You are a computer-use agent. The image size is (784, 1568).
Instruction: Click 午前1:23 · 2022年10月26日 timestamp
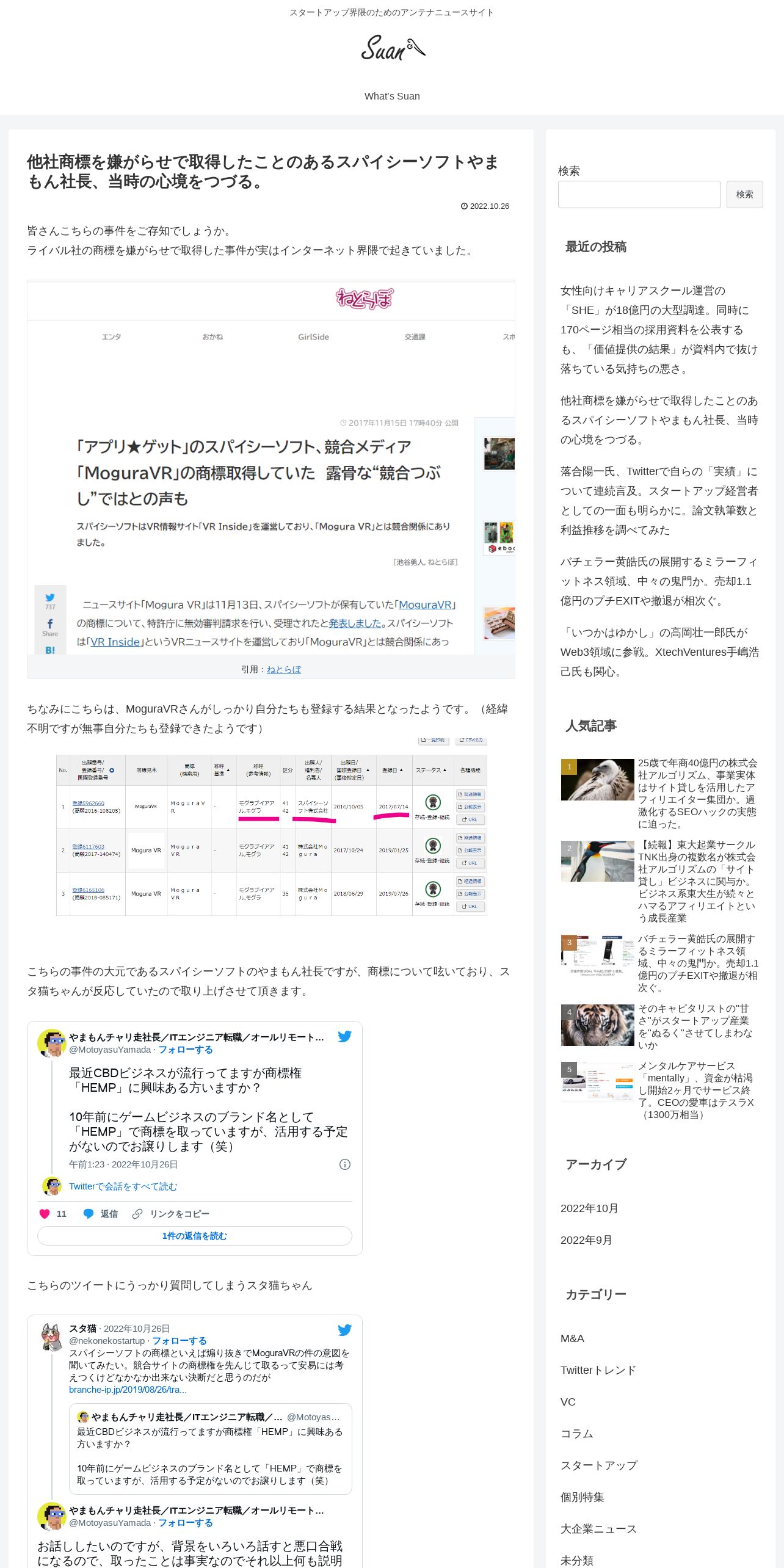coord(123,1164)
